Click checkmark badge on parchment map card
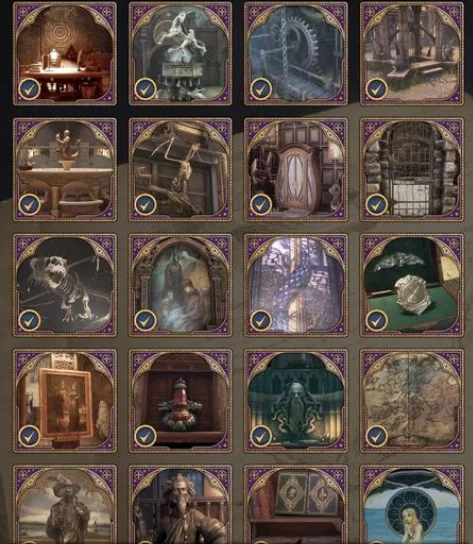This screenshot has width=473, height=544. click(377, 436)
